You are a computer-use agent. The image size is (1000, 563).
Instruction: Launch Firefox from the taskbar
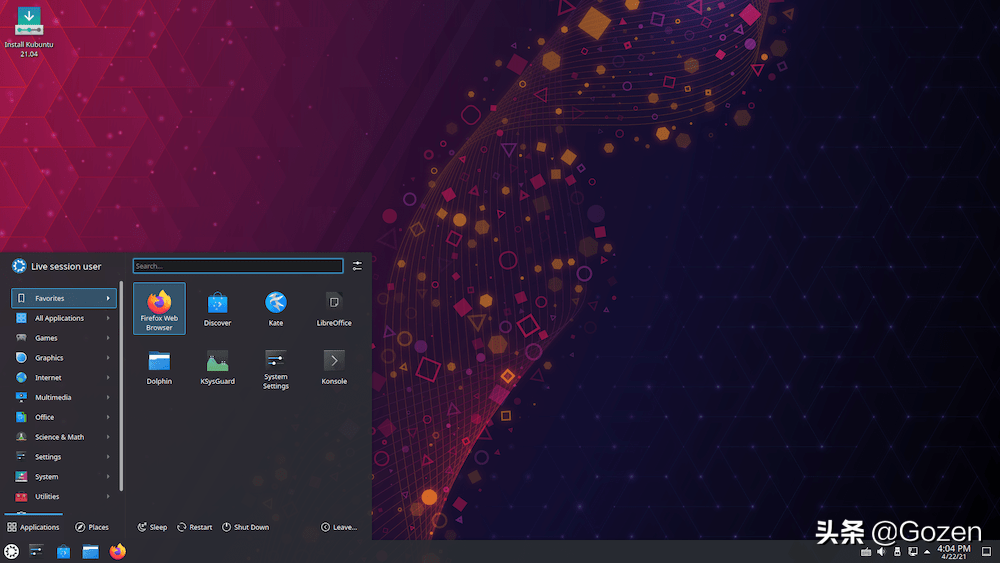click(x=117, y=551)
